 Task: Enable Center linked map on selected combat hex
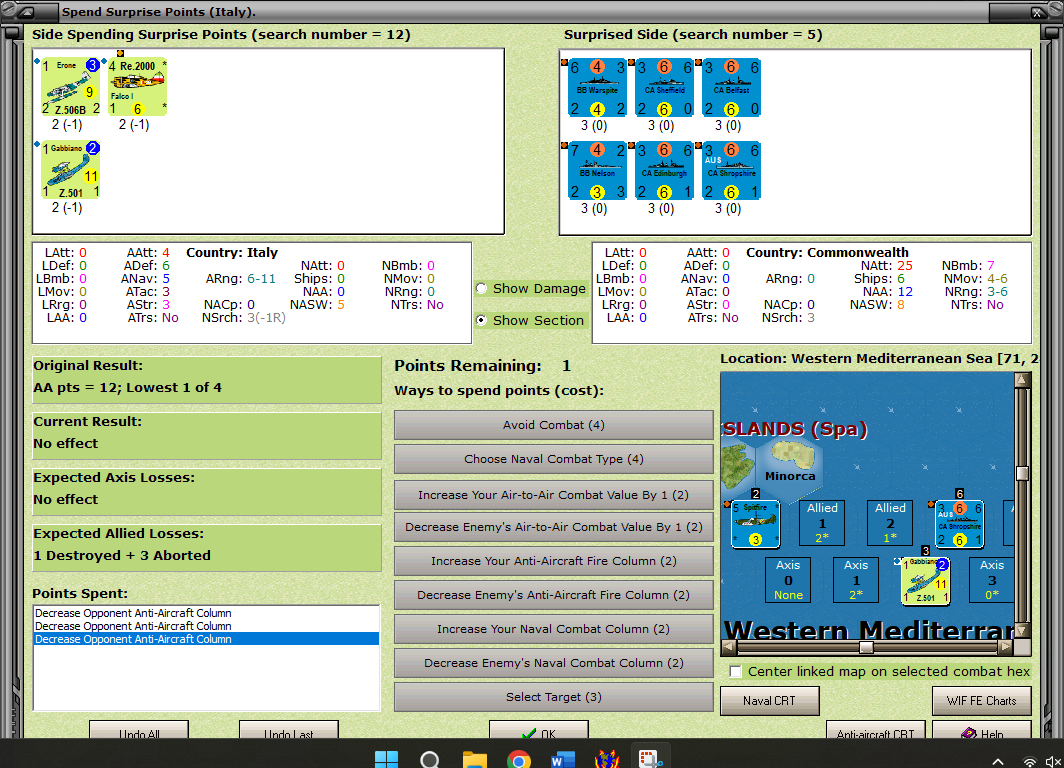tap(735, 672)
